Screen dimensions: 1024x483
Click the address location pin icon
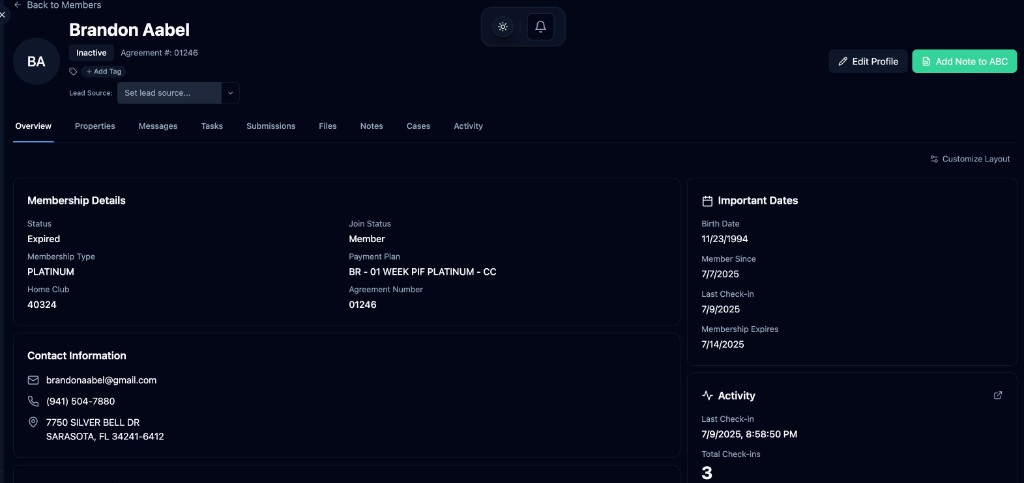[x=33, y=422]
